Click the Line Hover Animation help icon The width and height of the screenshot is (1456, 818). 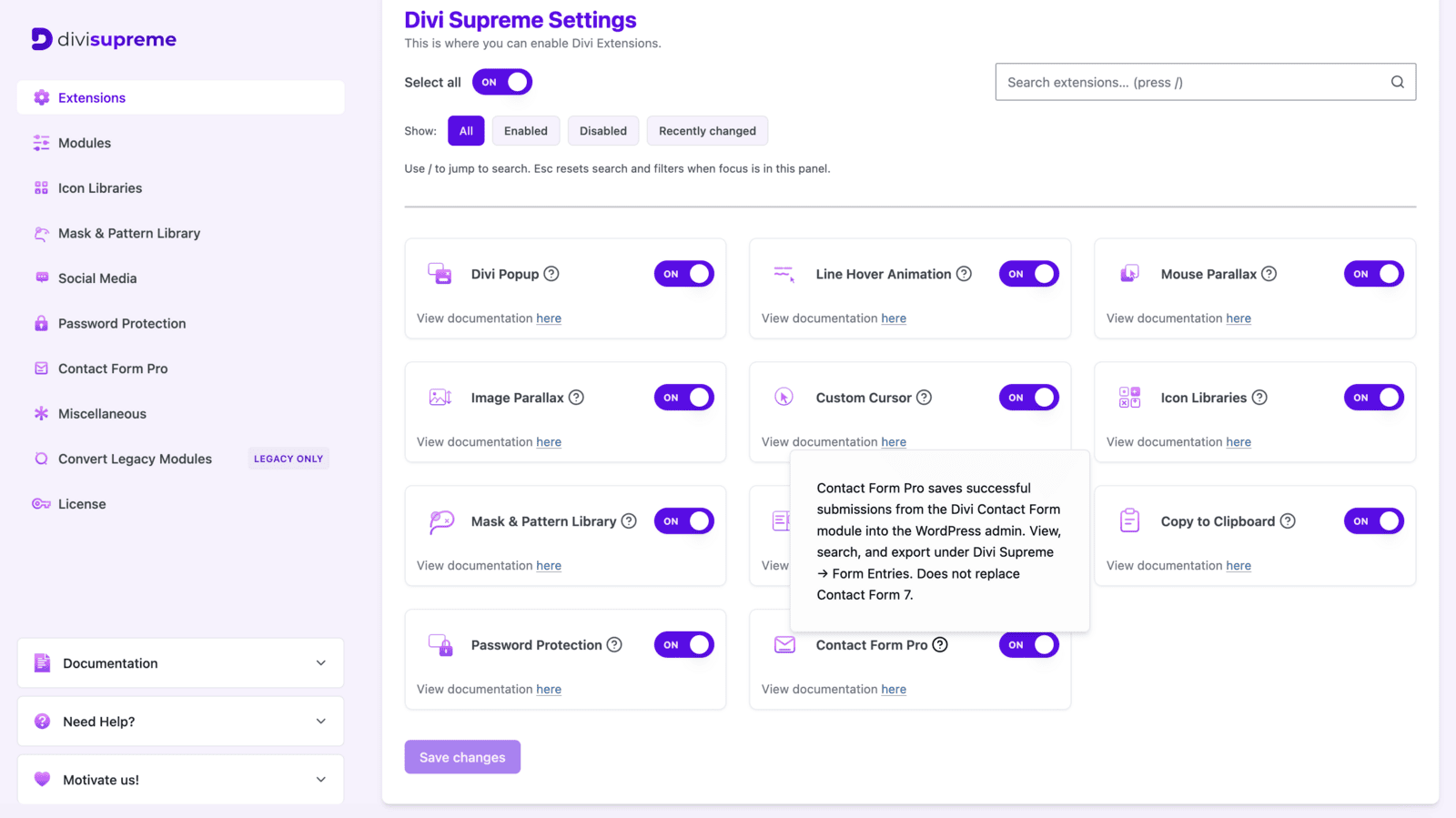(x=964, y=274)
